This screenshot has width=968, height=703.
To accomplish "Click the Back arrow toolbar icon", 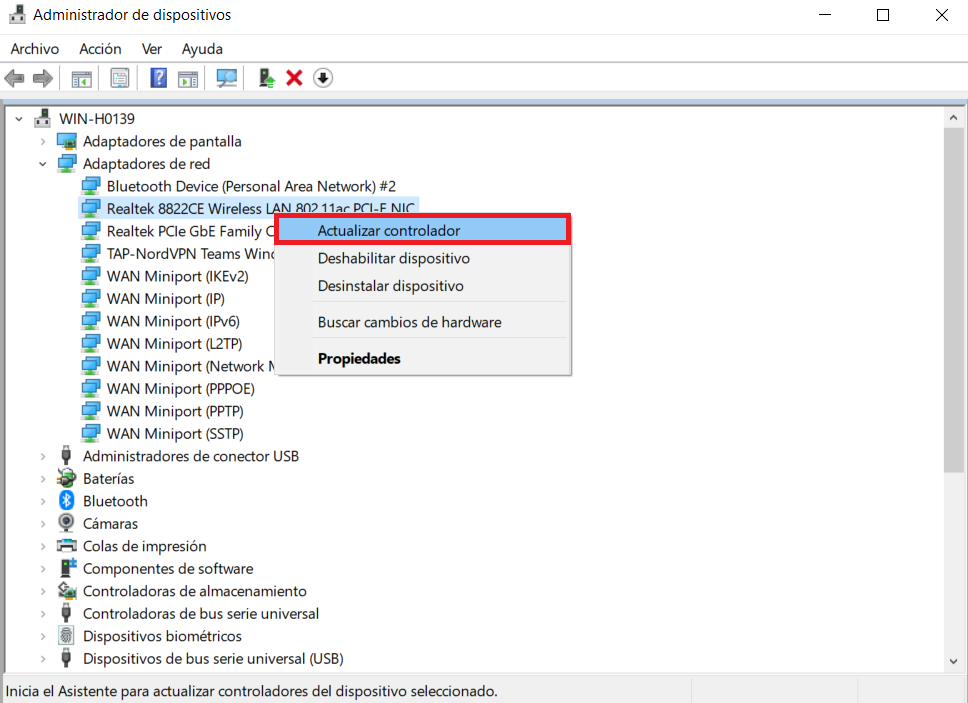I will 14,78.
